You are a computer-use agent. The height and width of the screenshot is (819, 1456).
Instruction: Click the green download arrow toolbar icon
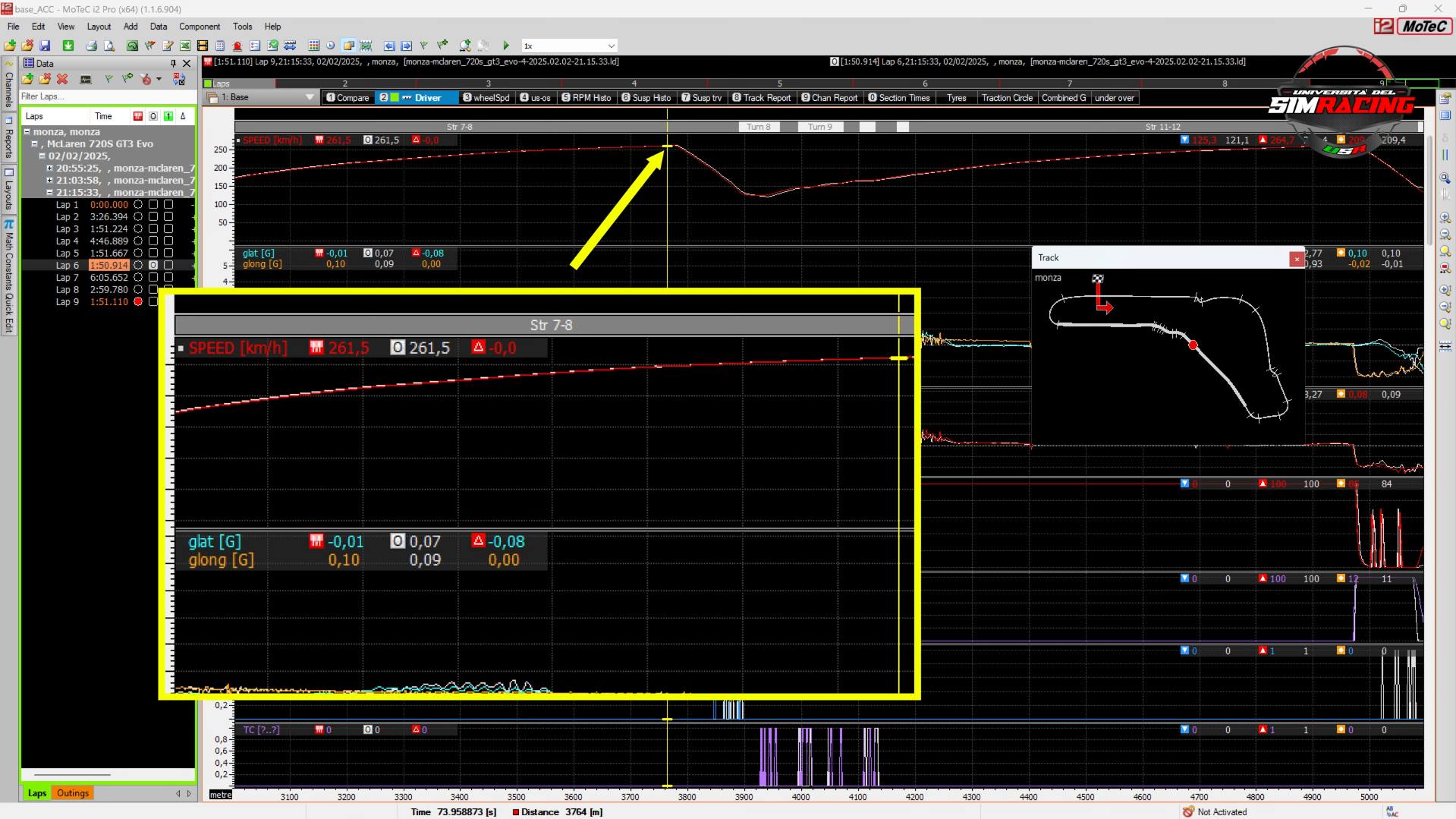tap(68, 46)
